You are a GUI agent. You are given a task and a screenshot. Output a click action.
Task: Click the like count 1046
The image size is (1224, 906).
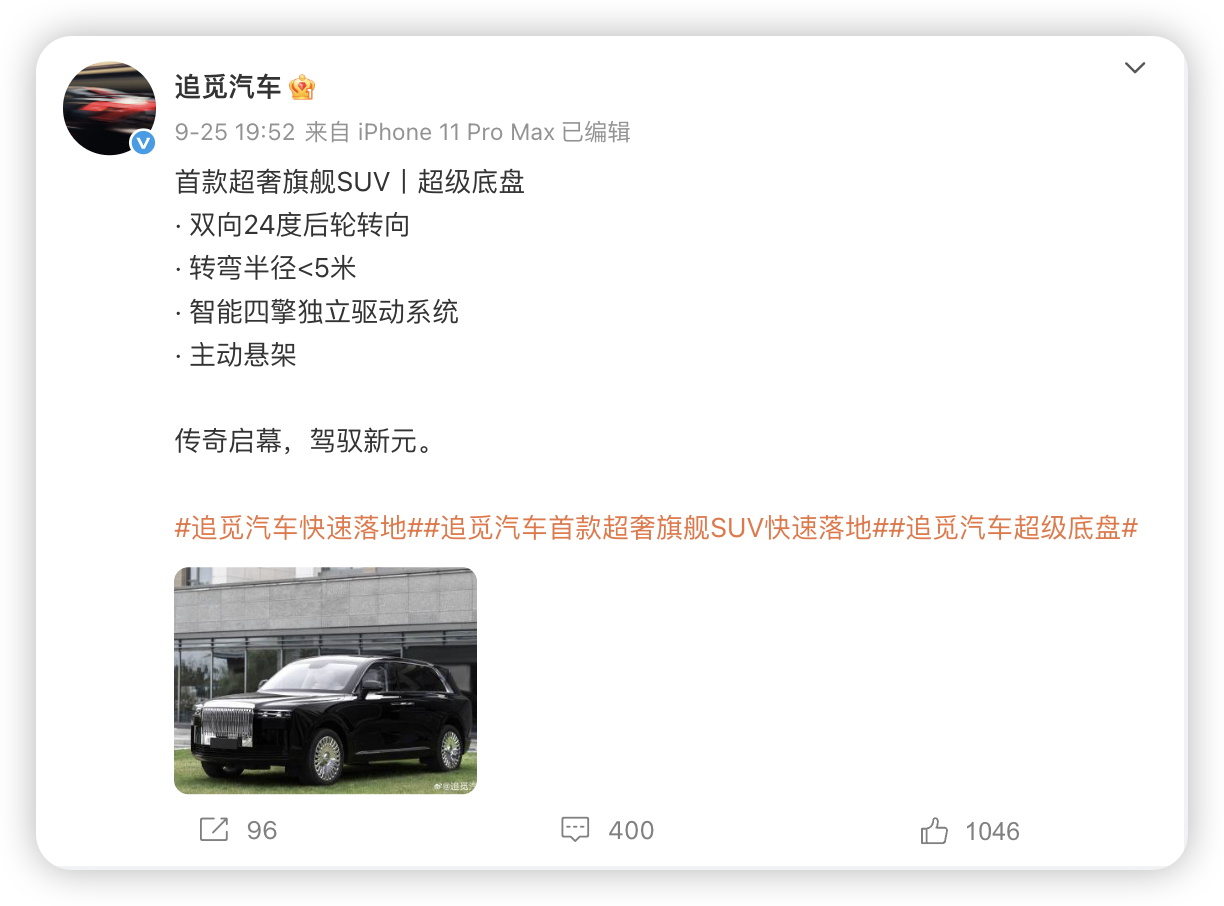[992, 831]
